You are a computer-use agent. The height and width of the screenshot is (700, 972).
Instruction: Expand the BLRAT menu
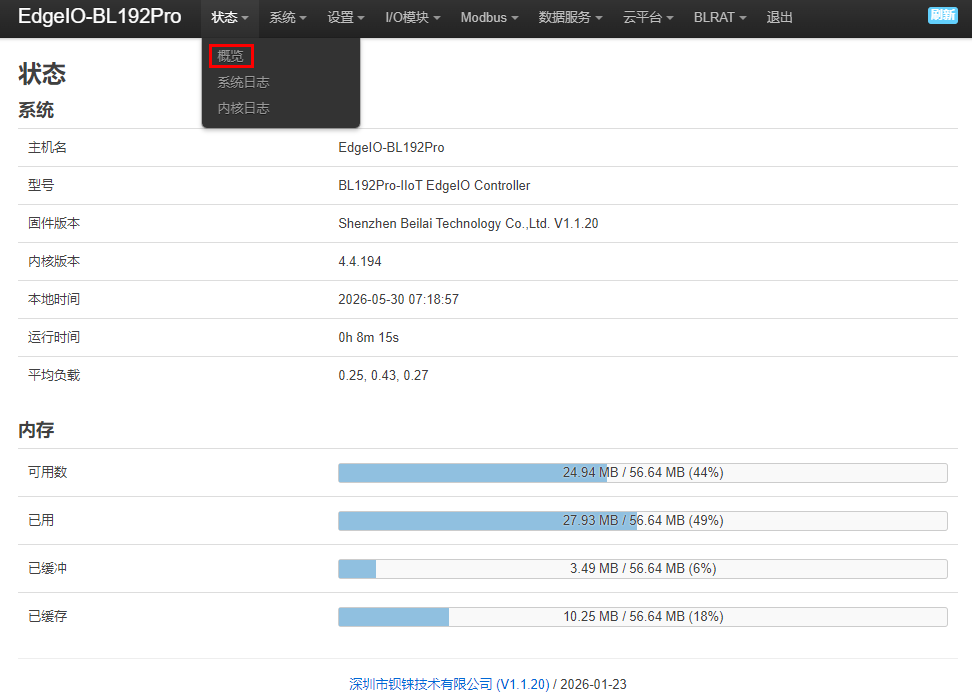(720, 17)
